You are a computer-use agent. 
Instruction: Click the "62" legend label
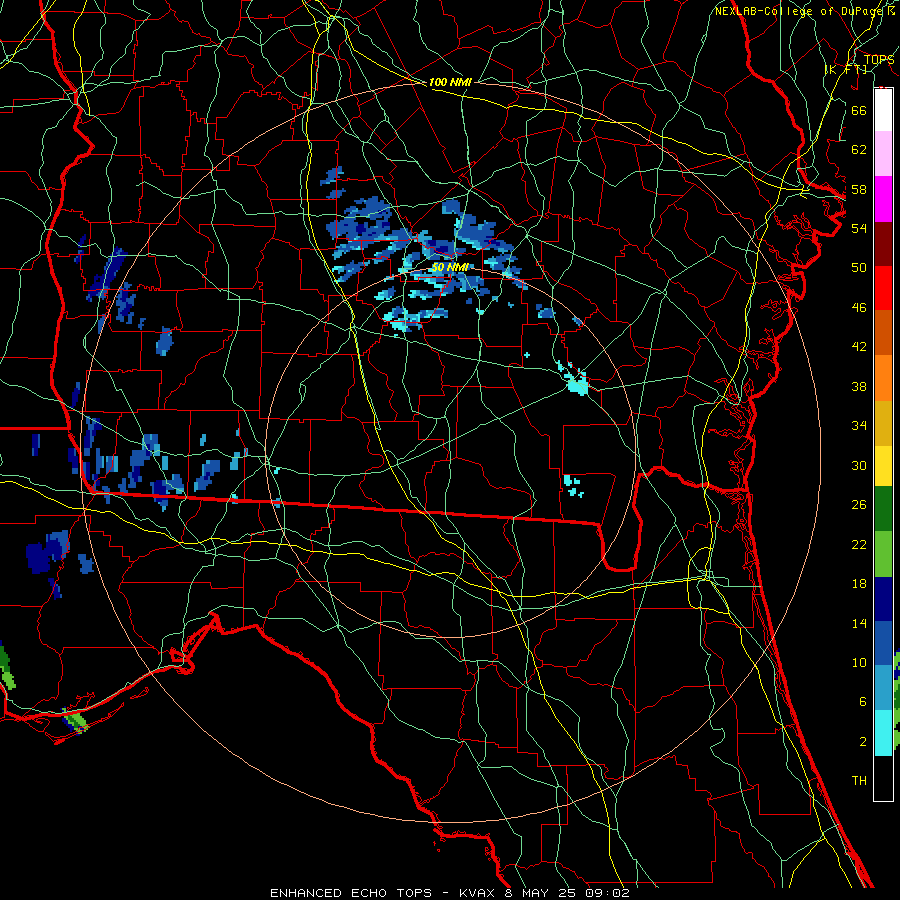pyautogui.click(x=859, y=150)
